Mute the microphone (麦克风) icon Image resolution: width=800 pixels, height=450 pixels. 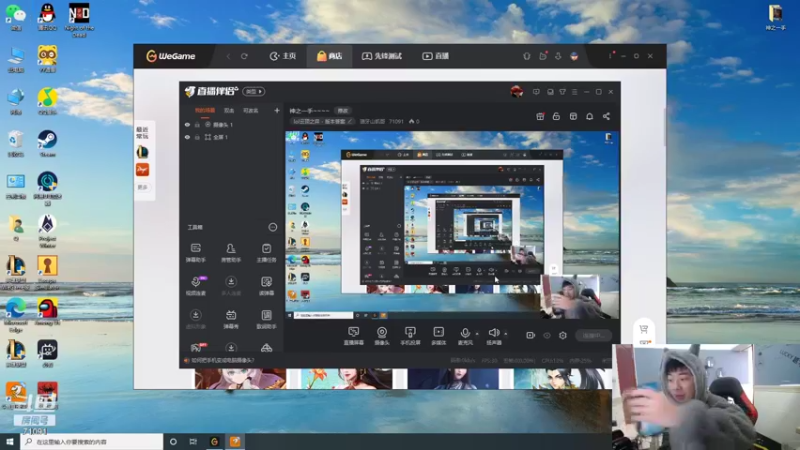click(x=465, y=333)
